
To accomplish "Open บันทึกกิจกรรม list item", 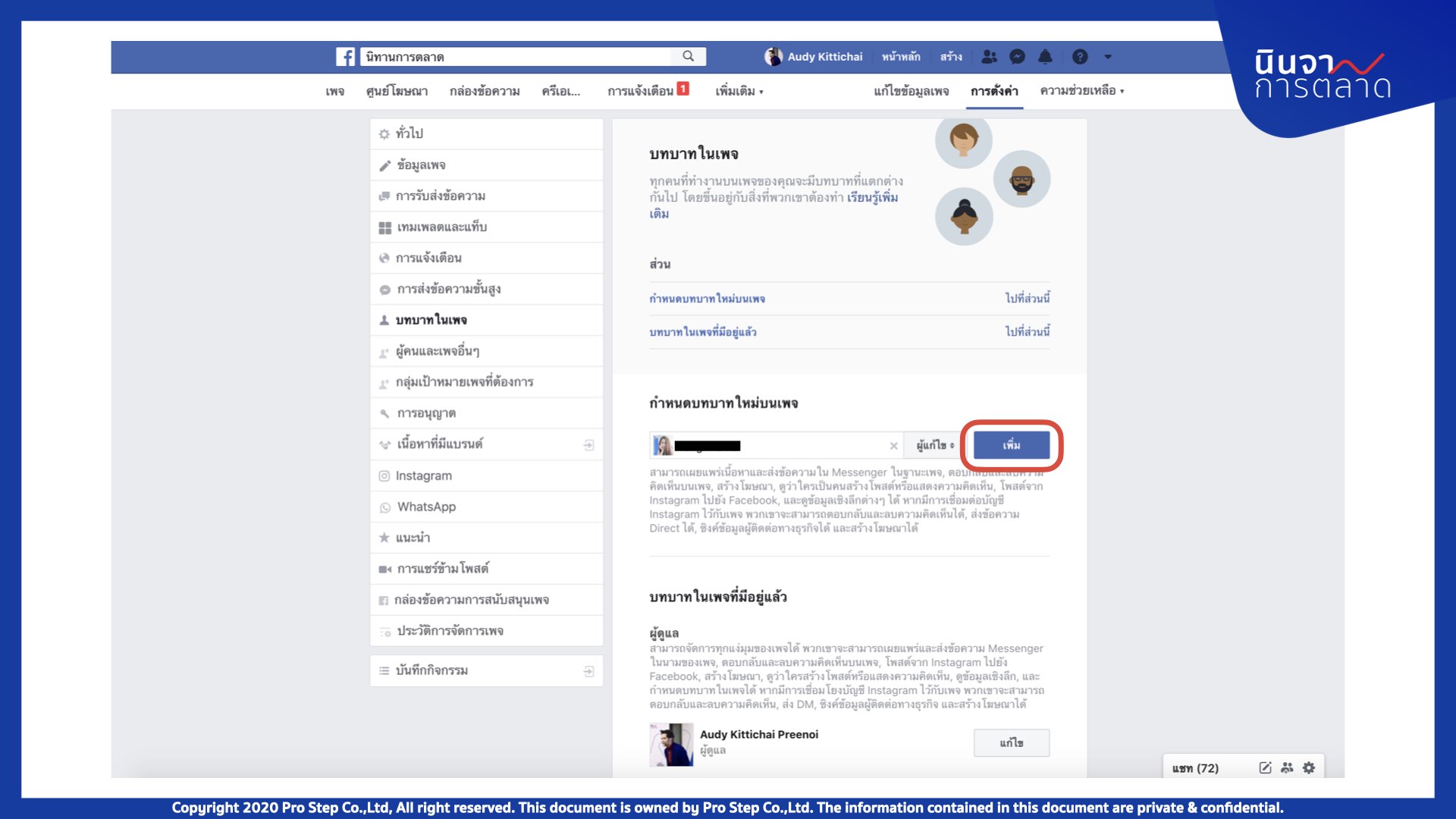I will coord(486,670).
